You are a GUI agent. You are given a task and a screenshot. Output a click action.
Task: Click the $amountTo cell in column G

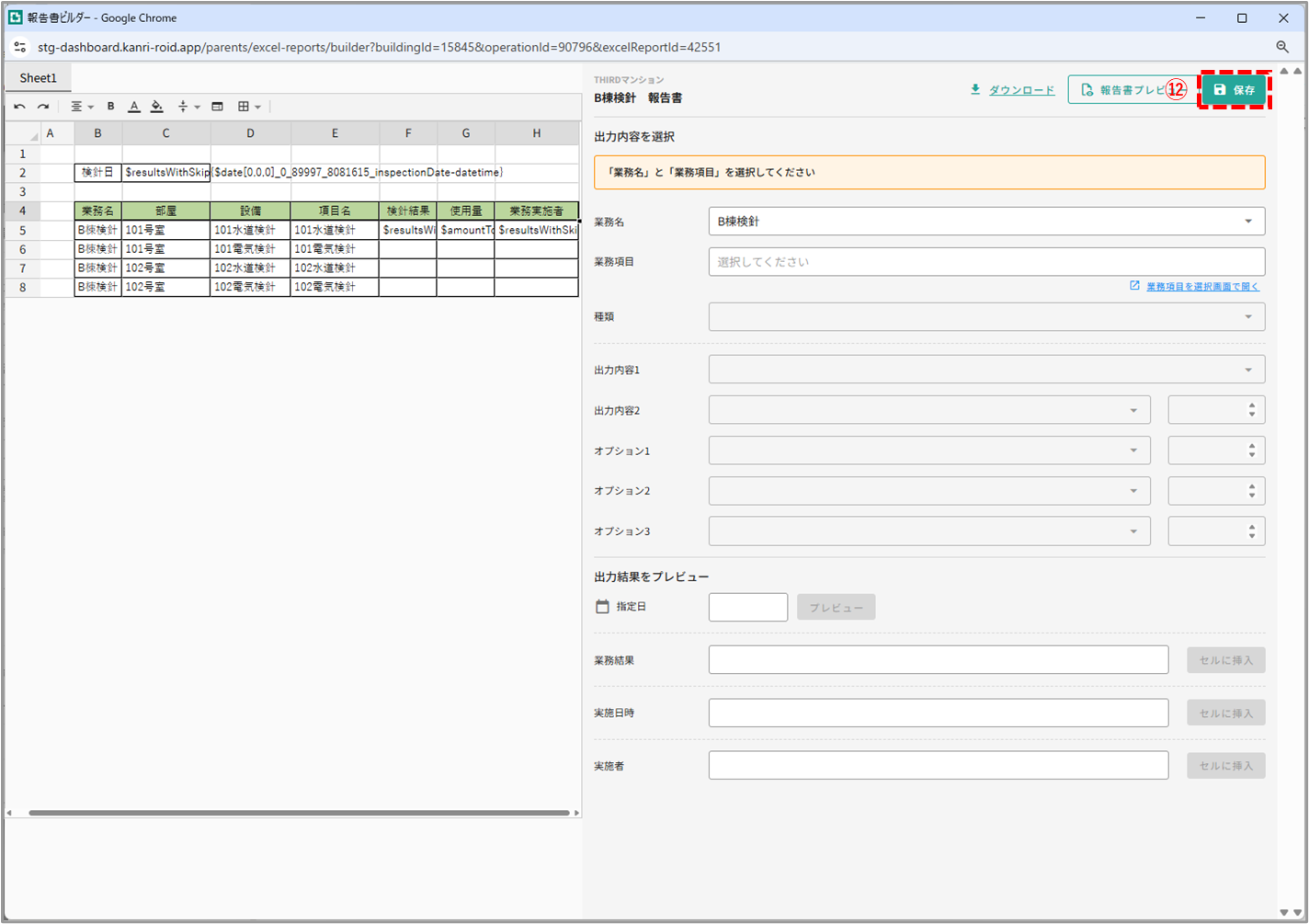tap(466, 230)
